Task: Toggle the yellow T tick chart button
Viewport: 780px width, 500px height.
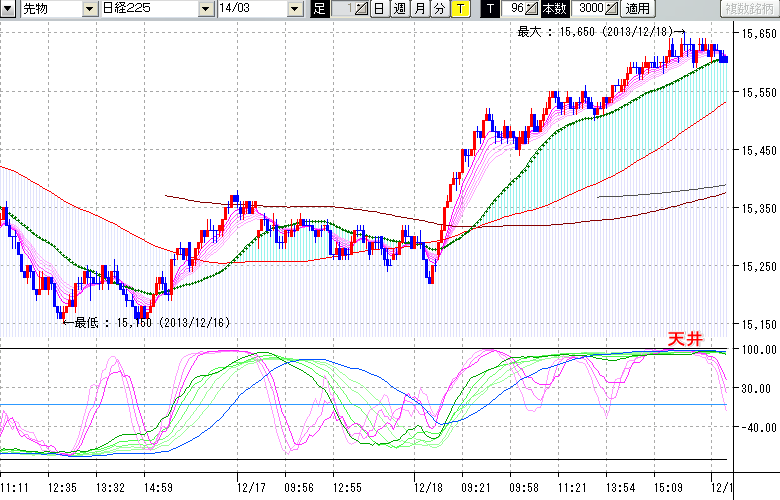Action: (459, 9)
